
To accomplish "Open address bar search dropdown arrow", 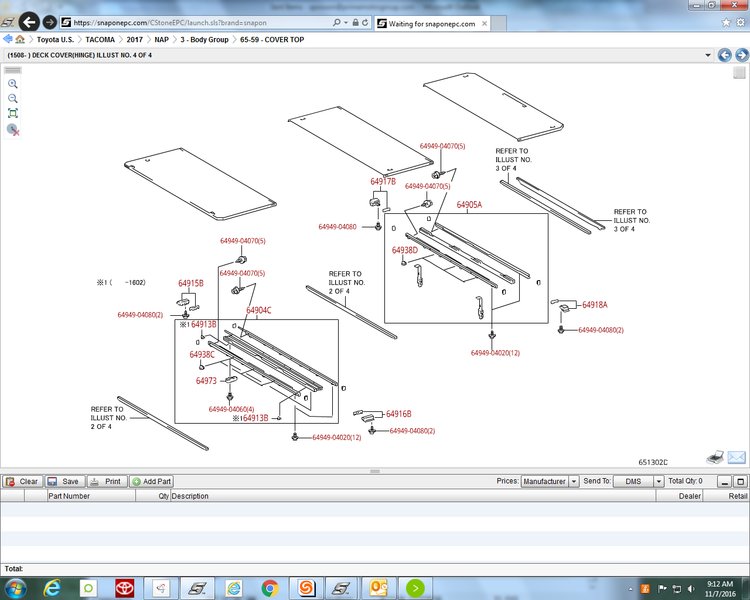I will pos(346,22).
